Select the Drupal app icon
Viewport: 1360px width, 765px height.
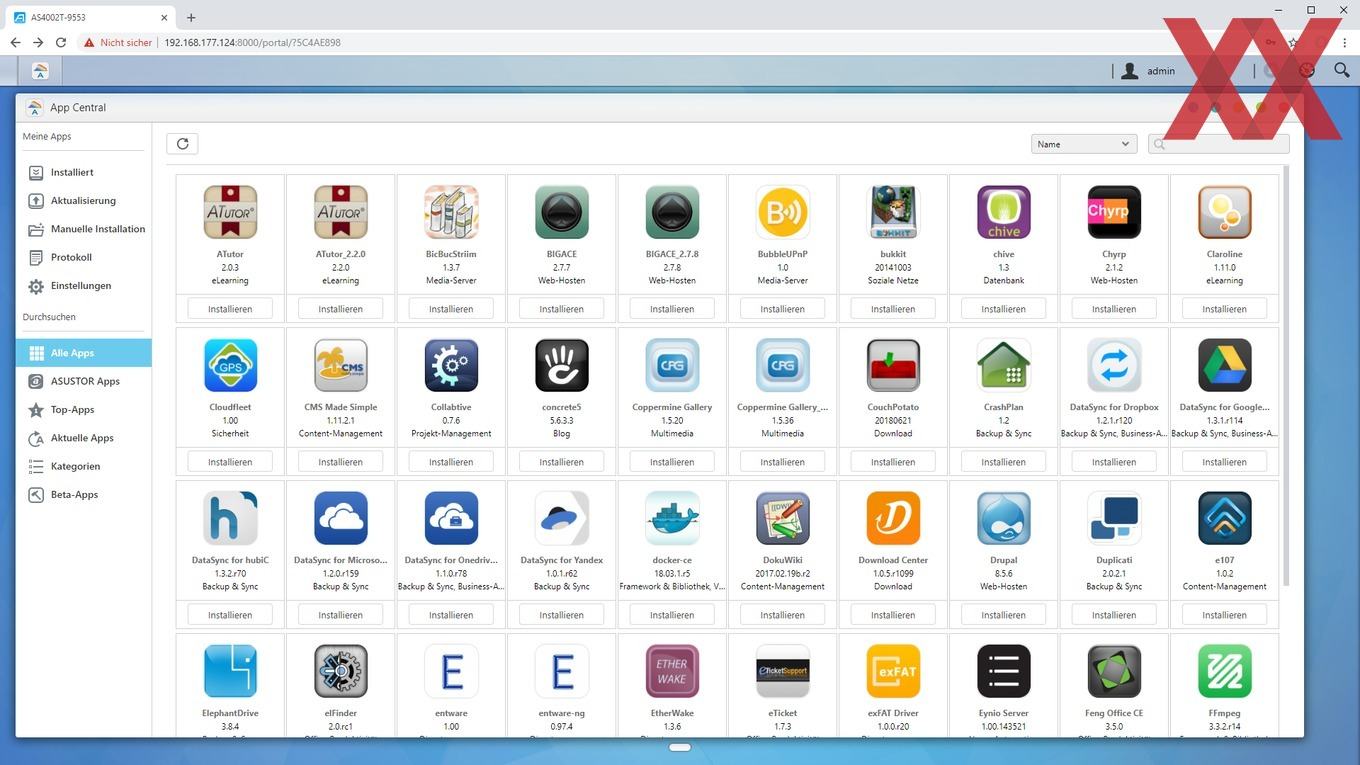pos(1003,518)
